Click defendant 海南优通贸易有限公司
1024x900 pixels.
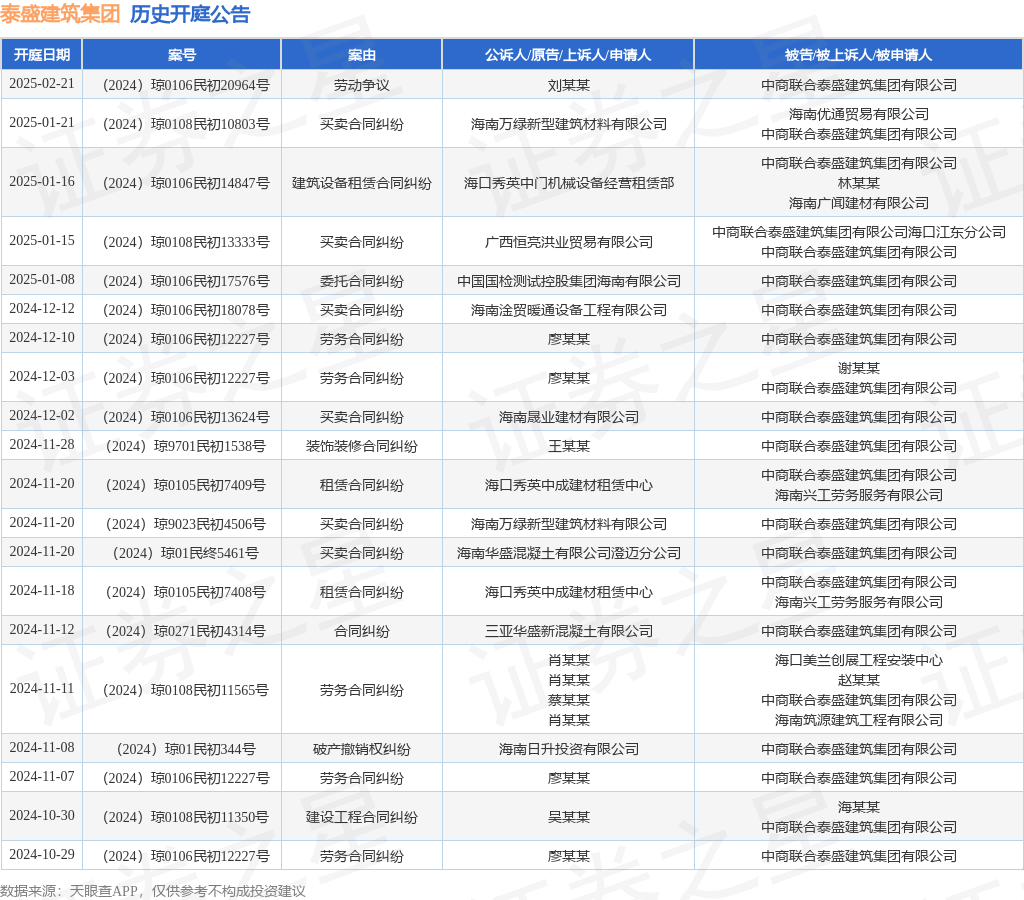click(858, 114)
